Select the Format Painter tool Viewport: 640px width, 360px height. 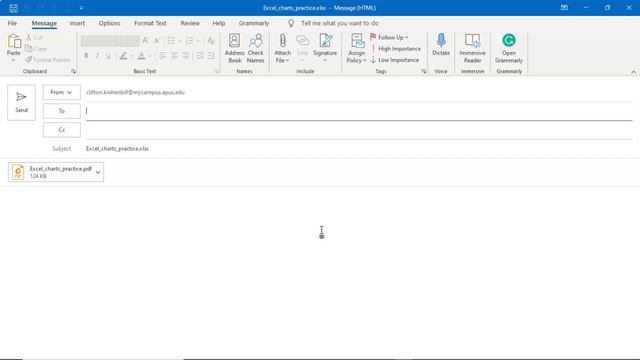[x=48, y=60]
